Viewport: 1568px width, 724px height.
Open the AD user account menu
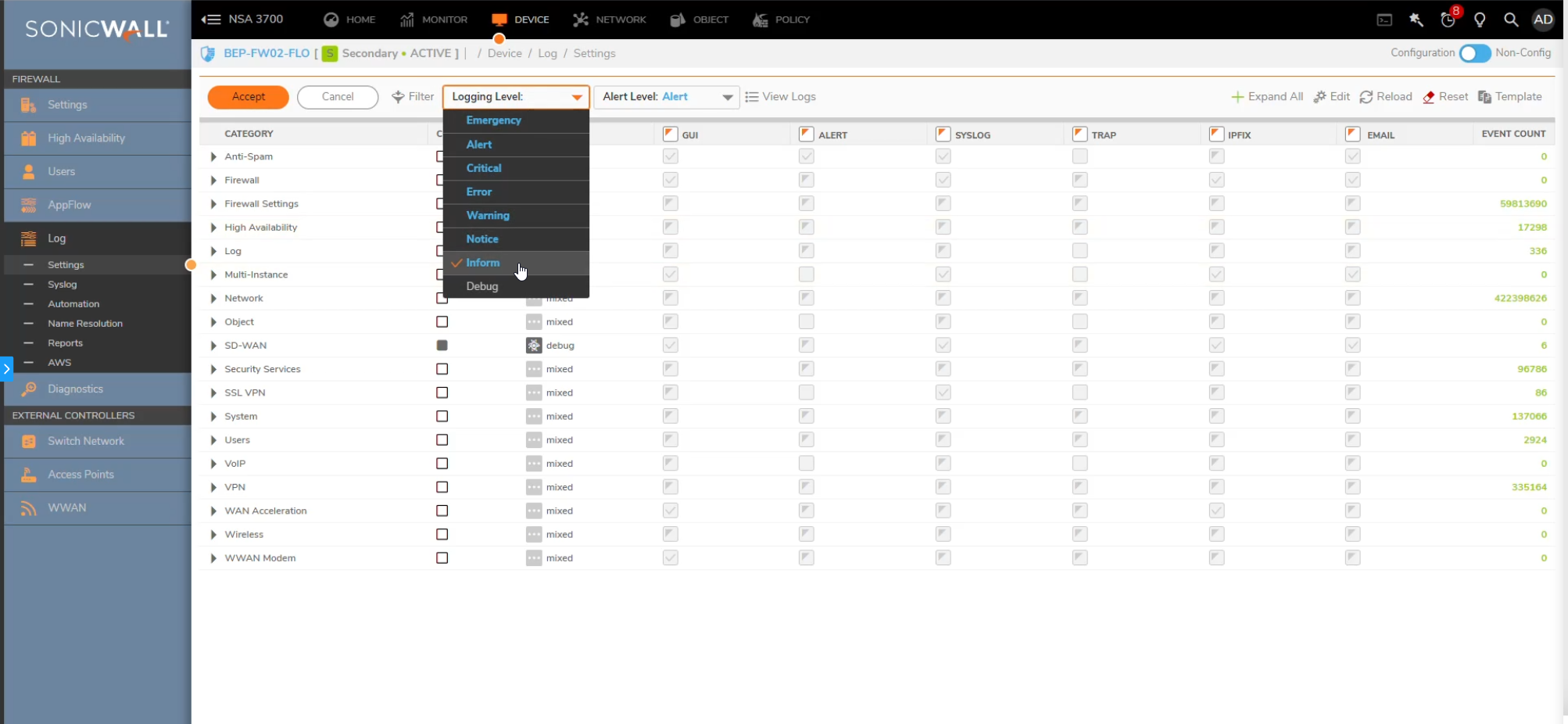(1543, 20)
